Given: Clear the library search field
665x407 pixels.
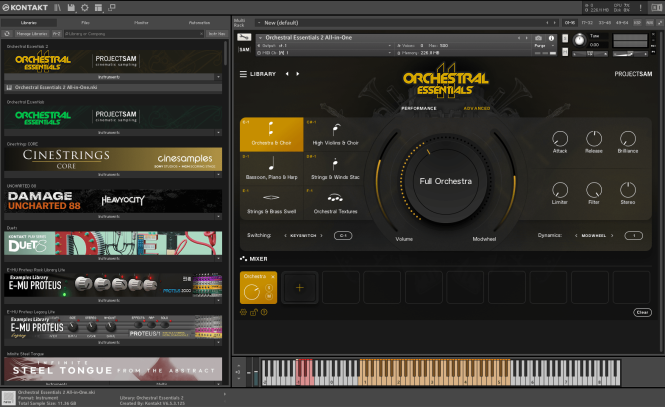Looking at the screenshot, I should point(201,33).
